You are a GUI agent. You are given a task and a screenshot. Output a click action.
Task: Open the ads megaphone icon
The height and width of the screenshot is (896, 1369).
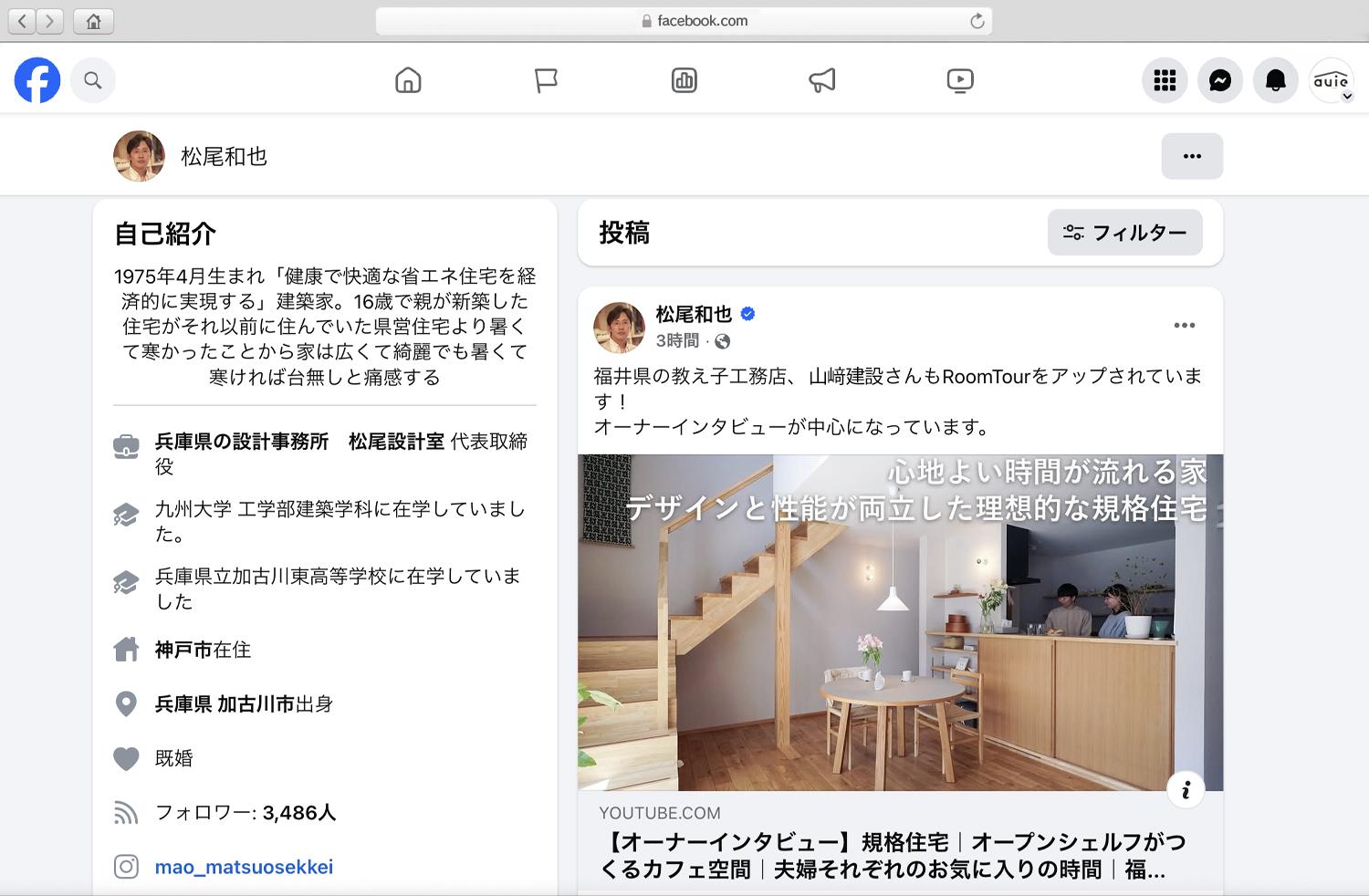click(x=822, y=80)
